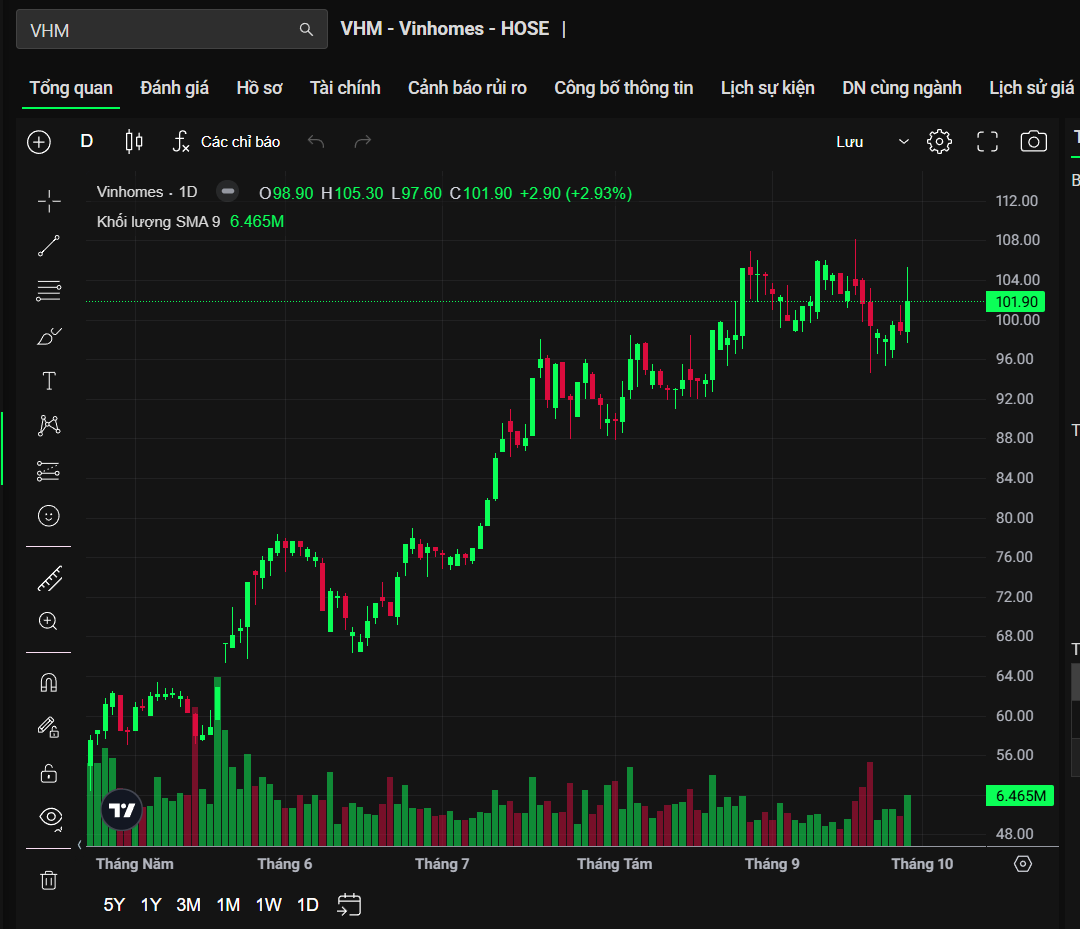Open the go to date calendar icon
Viewport: 1080px width, 929px height.
pyautogui.click(x=349, y=905)
